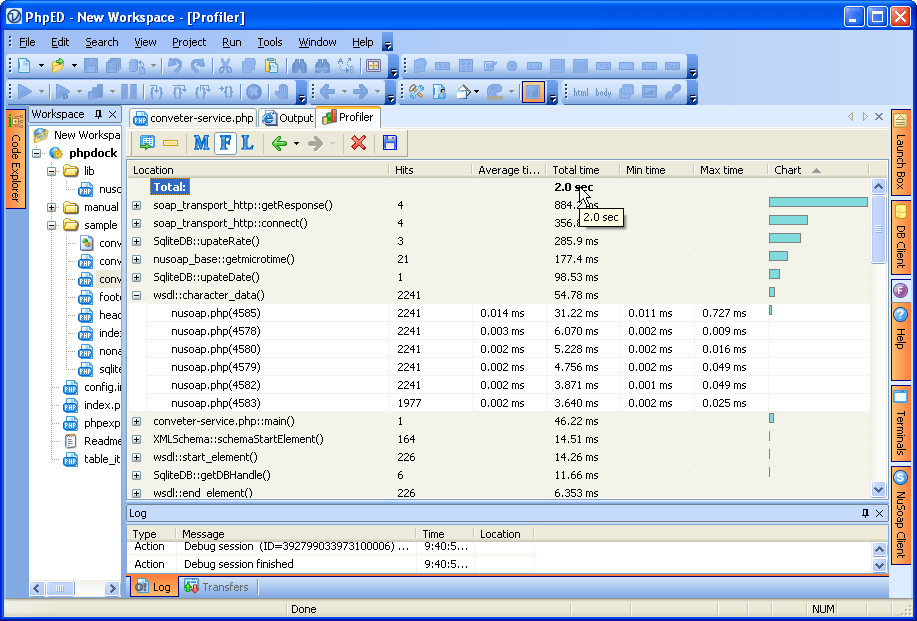Viewport: 917px width, 621px height.
Task: Click the Paste clipboard icon
Action: [x=271, y=65]
